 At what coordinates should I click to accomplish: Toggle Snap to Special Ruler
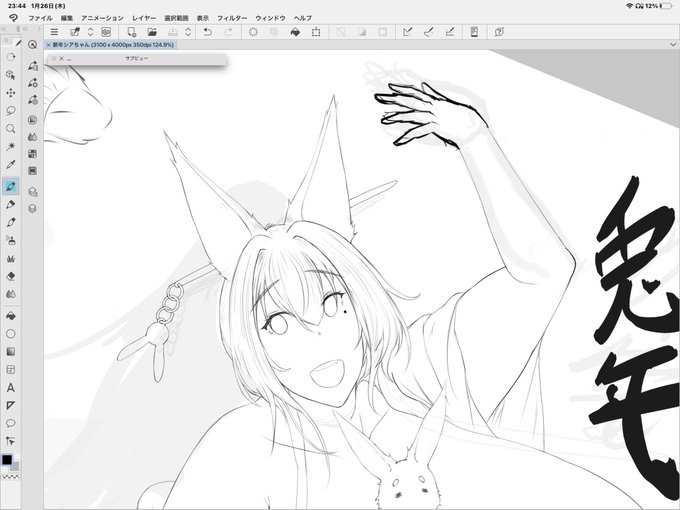point(428,32)
